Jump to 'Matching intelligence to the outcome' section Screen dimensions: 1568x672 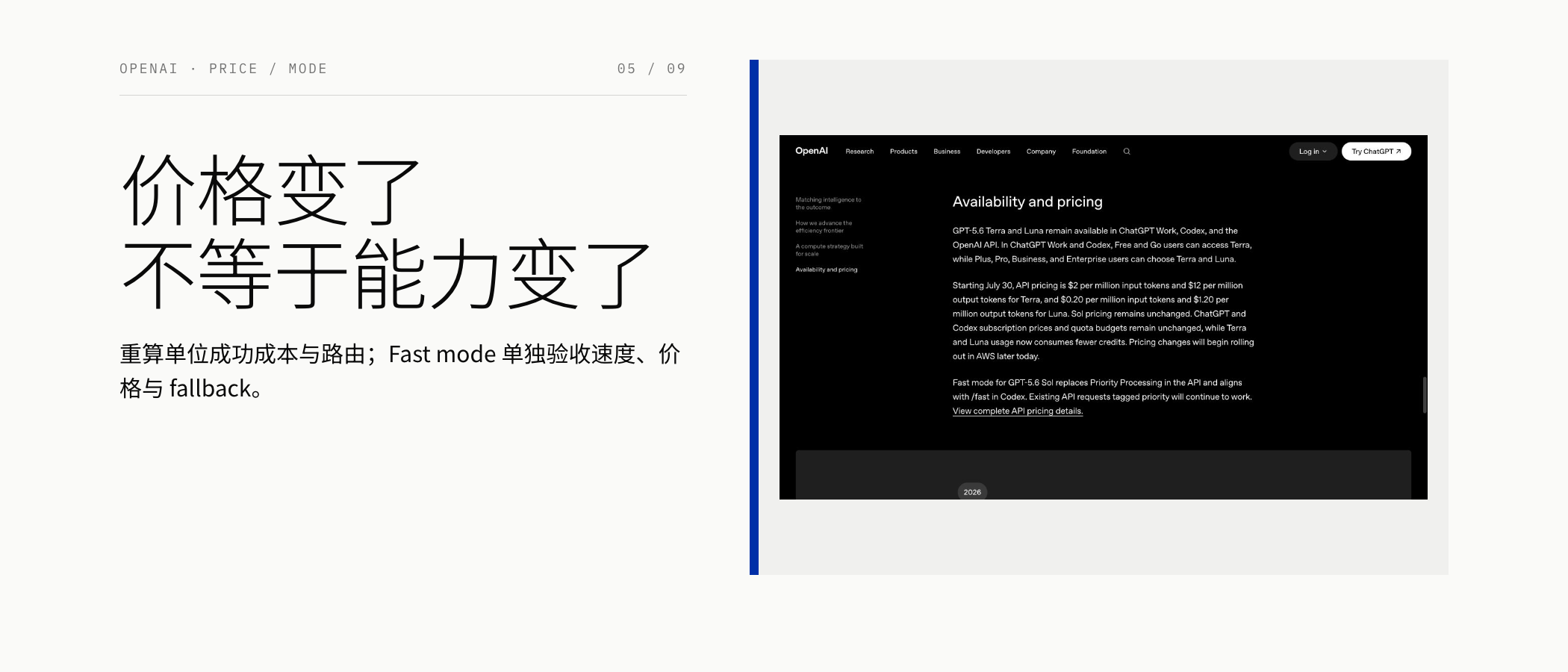pos(828,203)
